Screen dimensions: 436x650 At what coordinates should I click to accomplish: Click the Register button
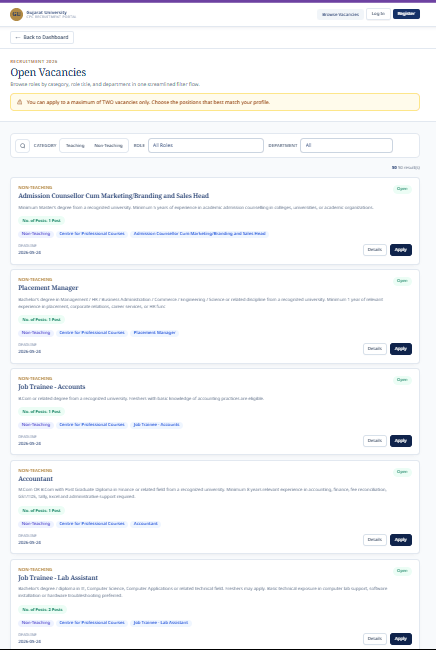click(406, 14)
